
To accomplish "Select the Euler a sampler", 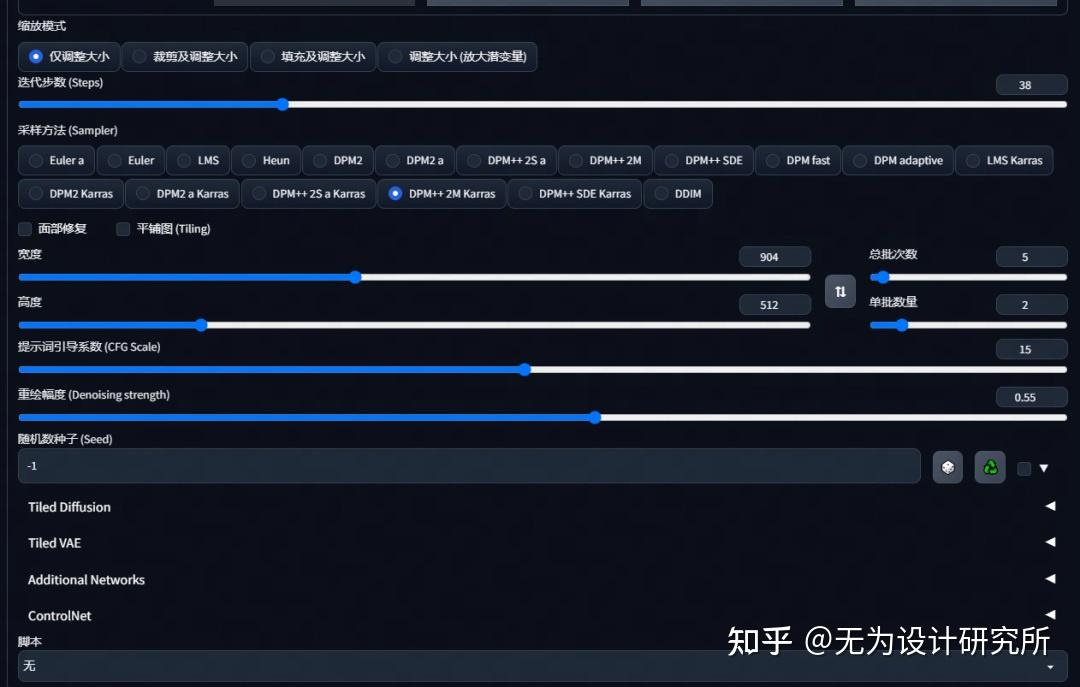I will (55, 160).
